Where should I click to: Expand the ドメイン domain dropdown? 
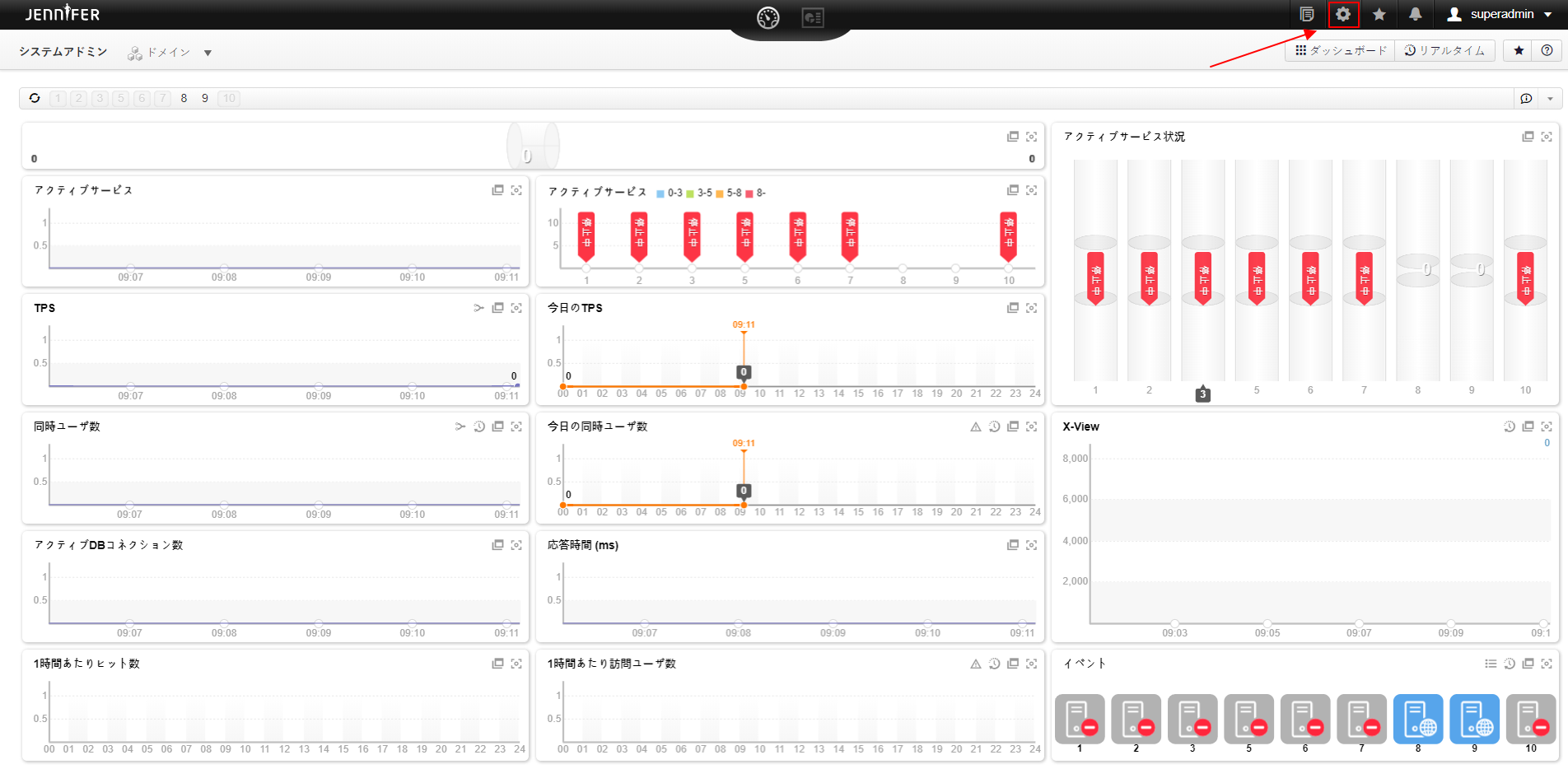[x=208, y=53]
